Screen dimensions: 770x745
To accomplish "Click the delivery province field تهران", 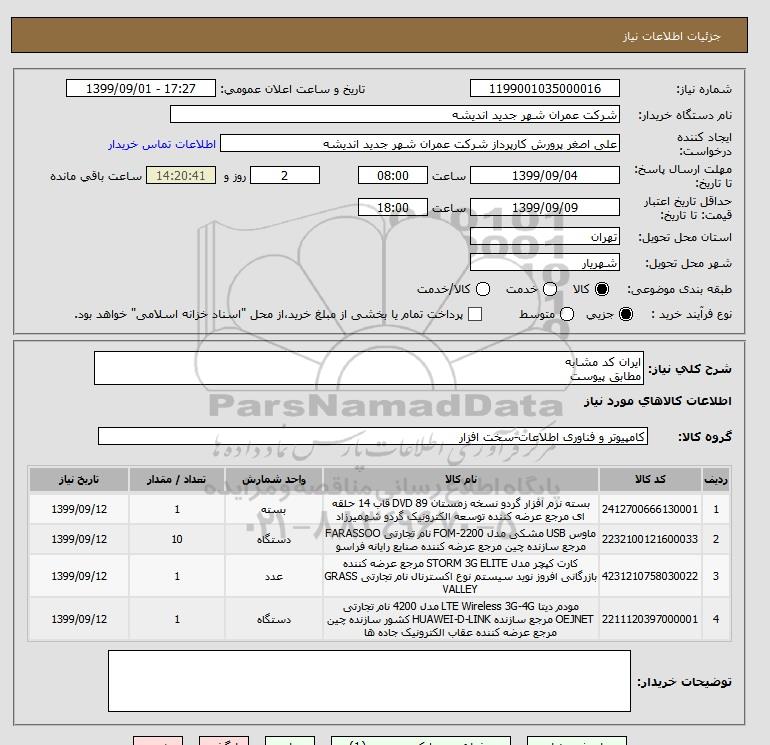I will tap(545, 237).
